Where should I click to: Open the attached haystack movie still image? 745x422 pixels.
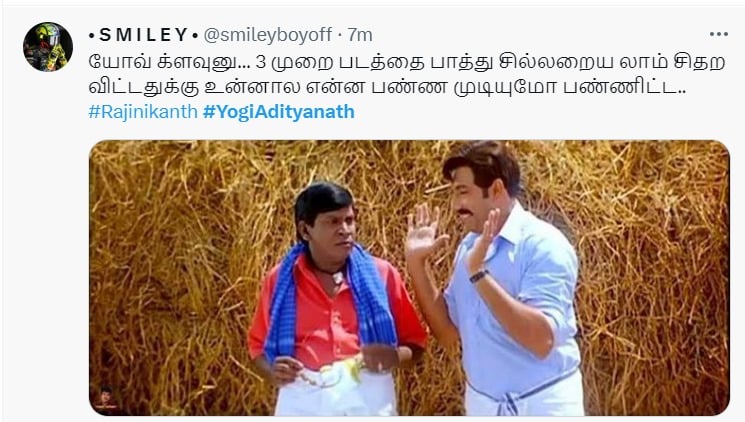click(x=409, y=278)
